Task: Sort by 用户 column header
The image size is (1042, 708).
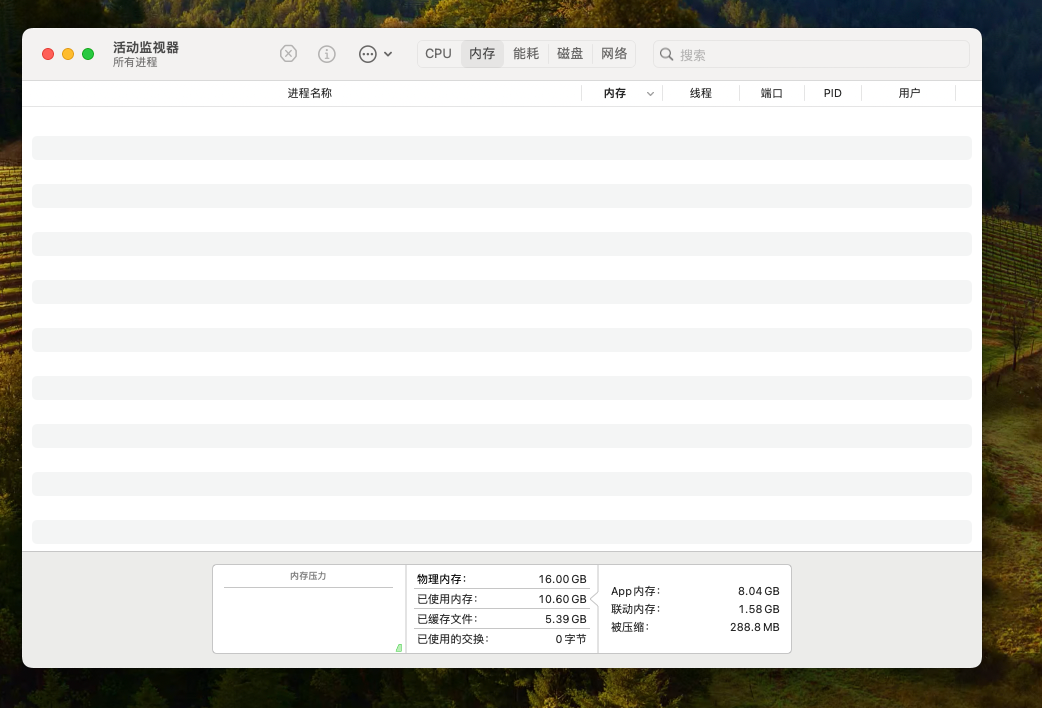Action: (x=908, y=93)
